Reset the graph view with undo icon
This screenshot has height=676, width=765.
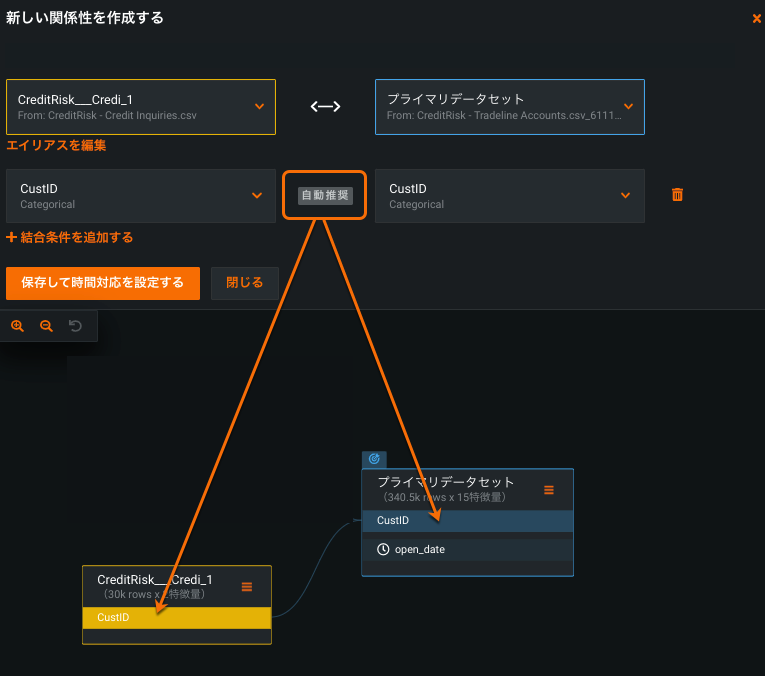(x=75, y=326)
